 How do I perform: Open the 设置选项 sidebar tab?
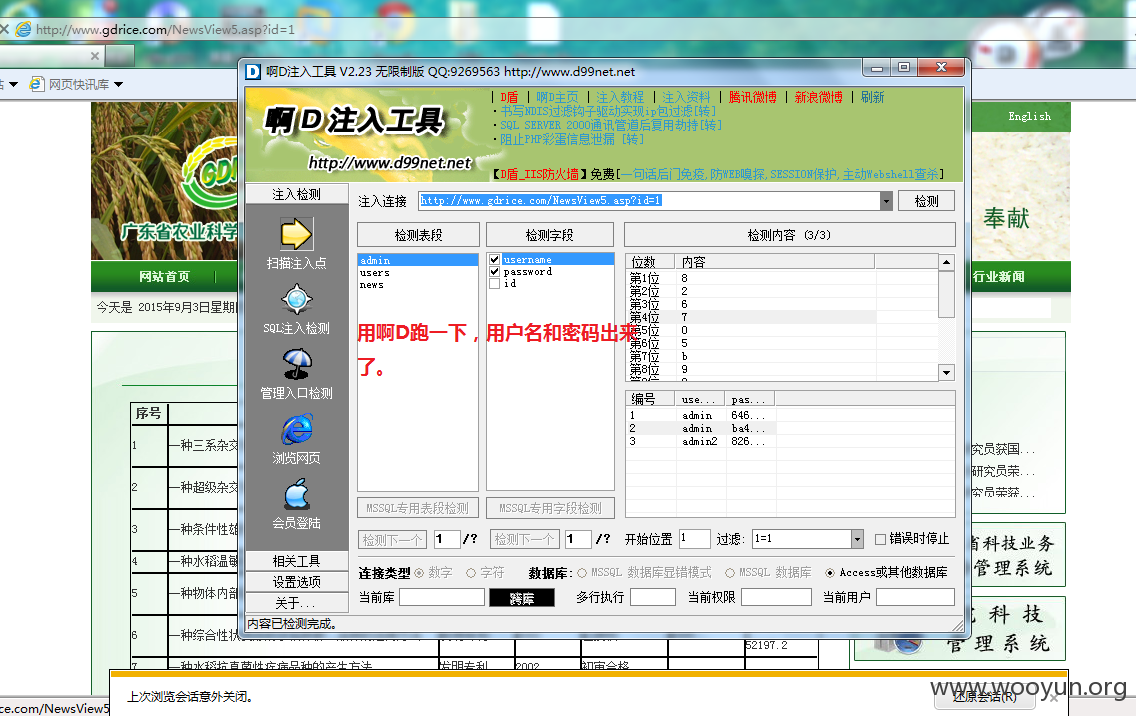296,582
